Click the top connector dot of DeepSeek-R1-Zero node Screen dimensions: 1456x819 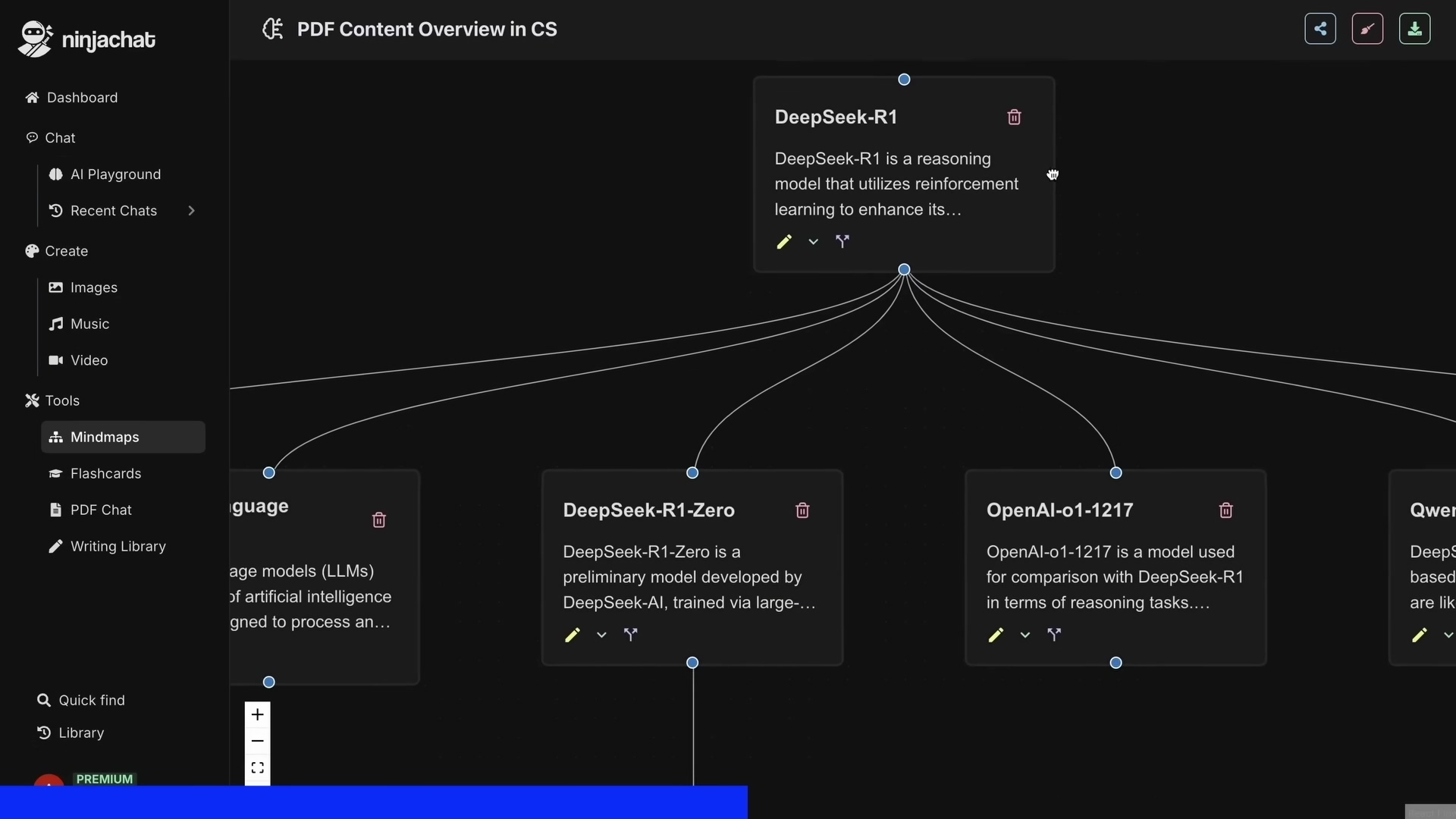[x=692, y=473]
